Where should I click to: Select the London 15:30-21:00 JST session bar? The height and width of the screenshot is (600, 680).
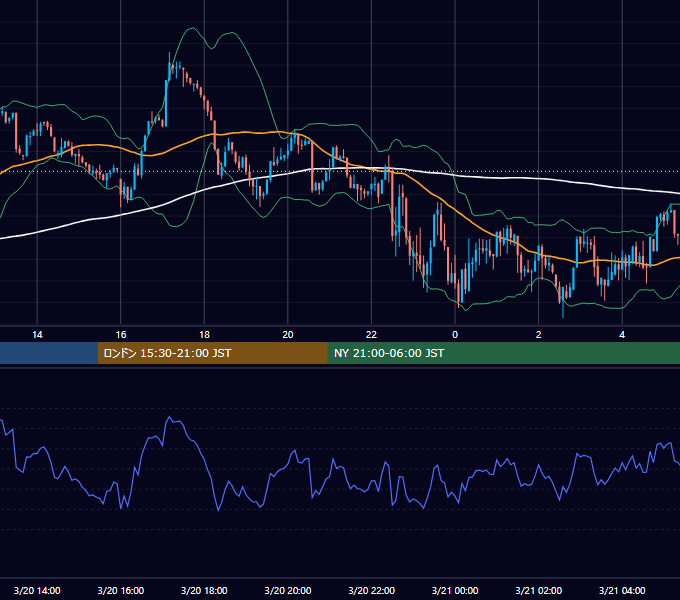[212, 353]
